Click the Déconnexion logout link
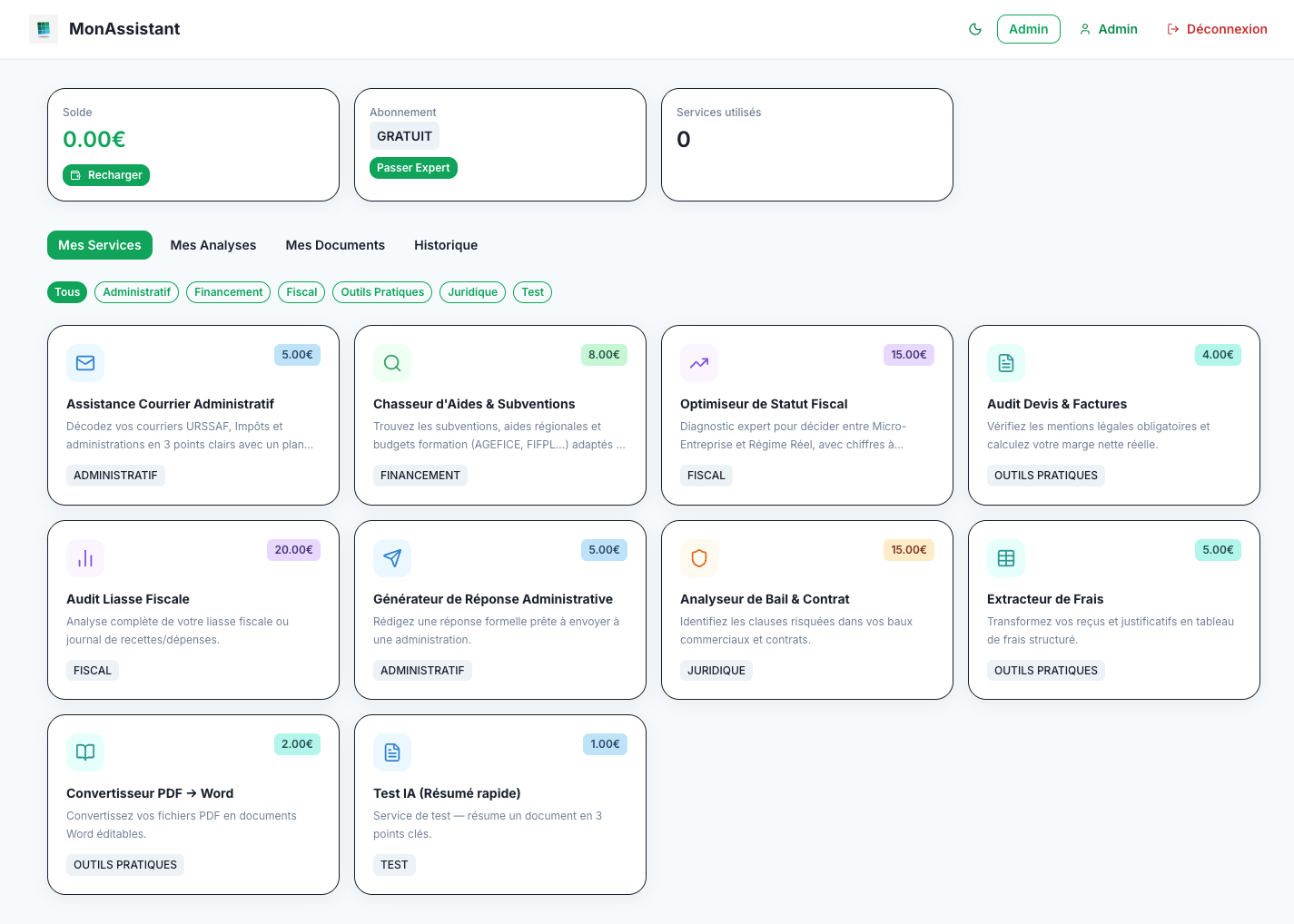The image size is (1294, 924). 1217,29
